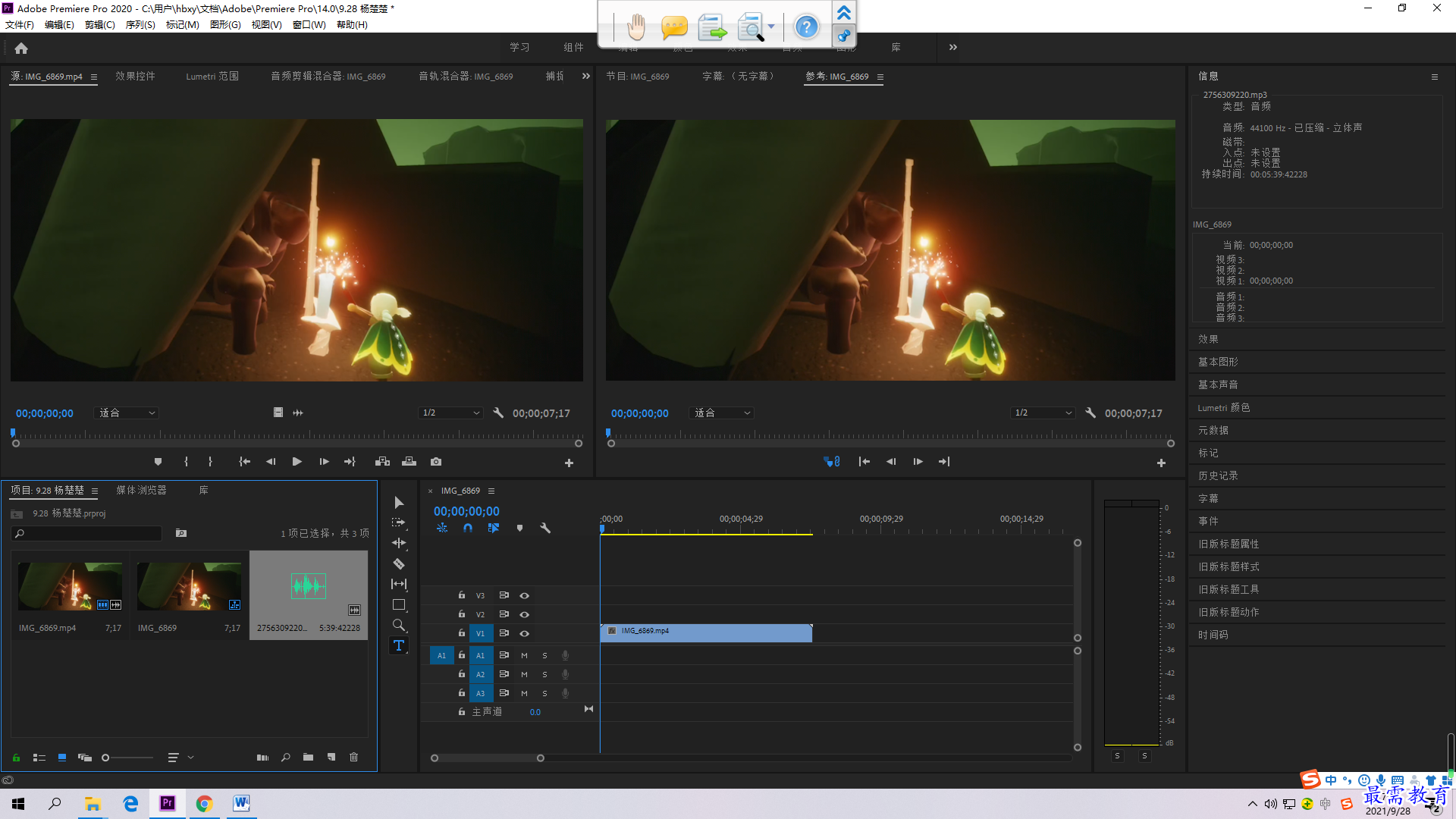Select the Type tool
The width and height of the screenshot is (1456, 819).
398,645
